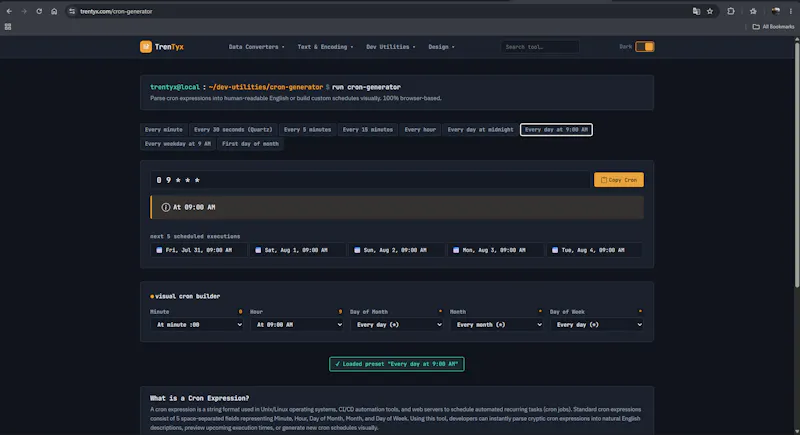Reload the page with refresh icon
The image size is (800, 435).
click(39, 11)
